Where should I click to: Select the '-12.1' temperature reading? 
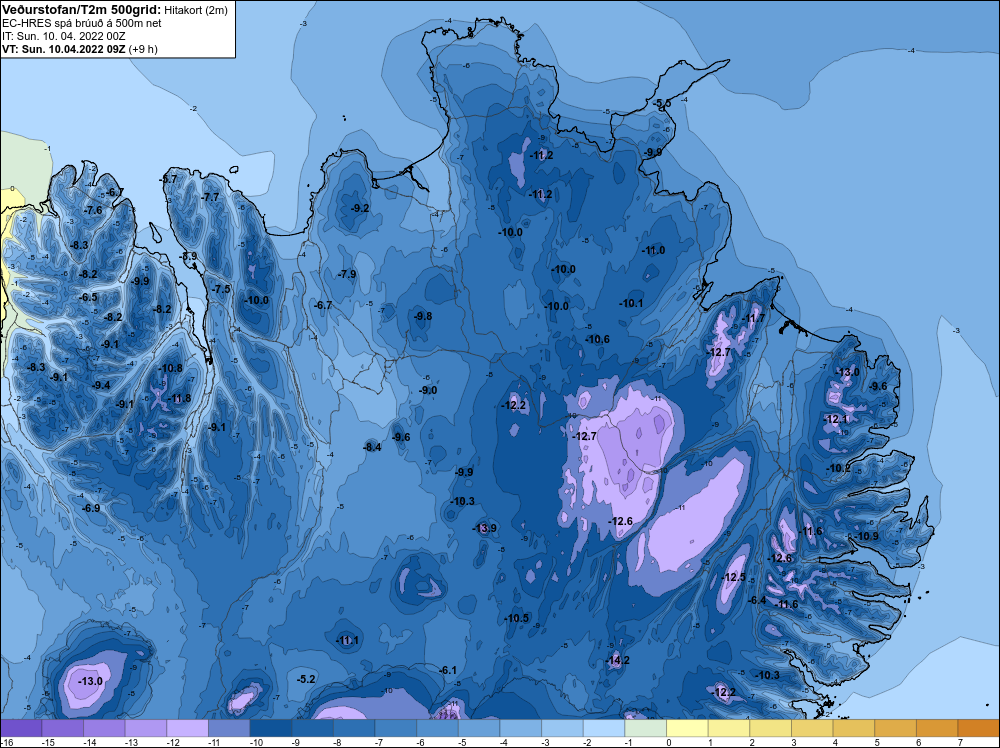click(836, 419)
